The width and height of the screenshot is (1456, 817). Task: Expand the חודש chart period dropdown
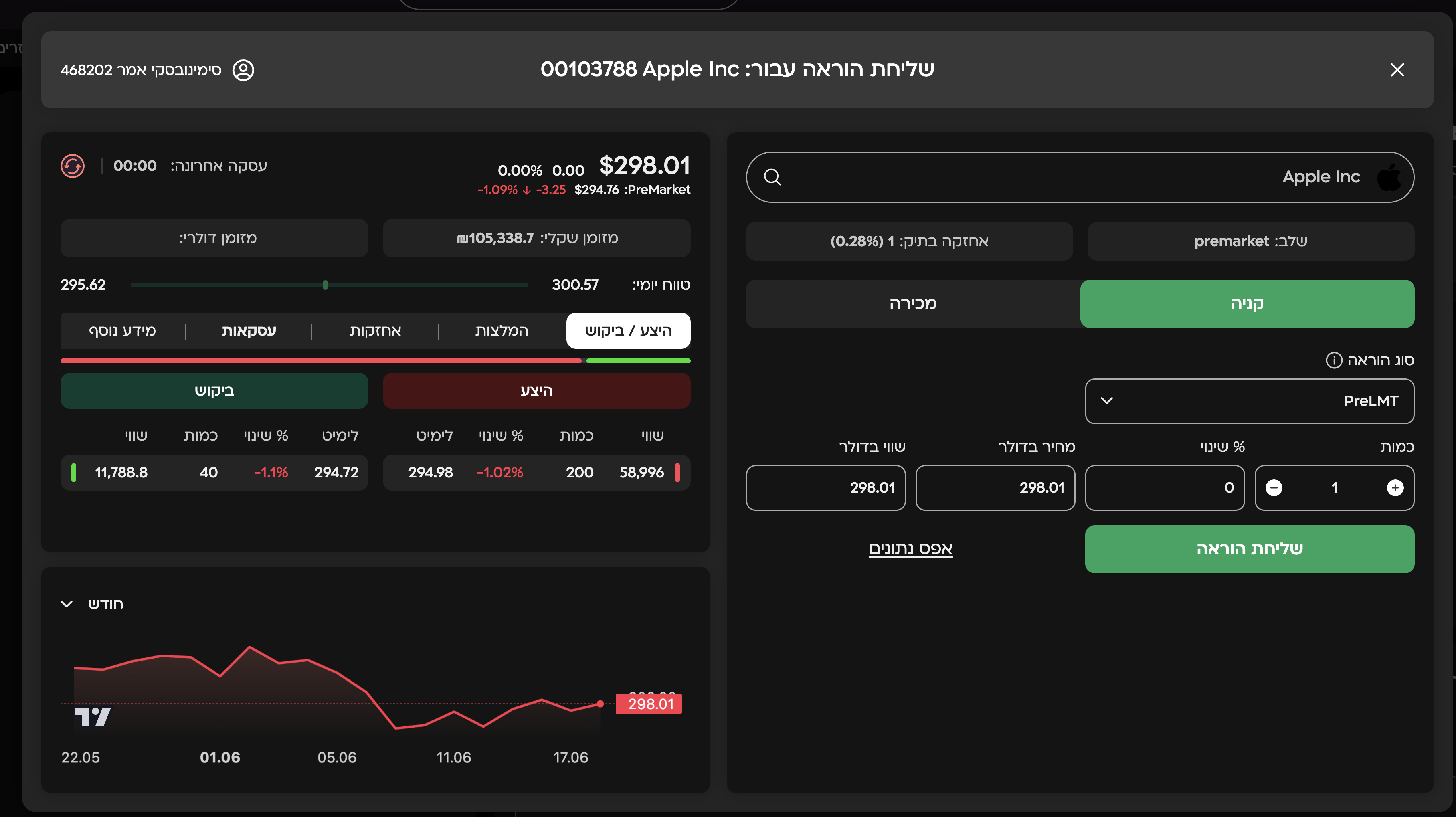coord(91,604)
